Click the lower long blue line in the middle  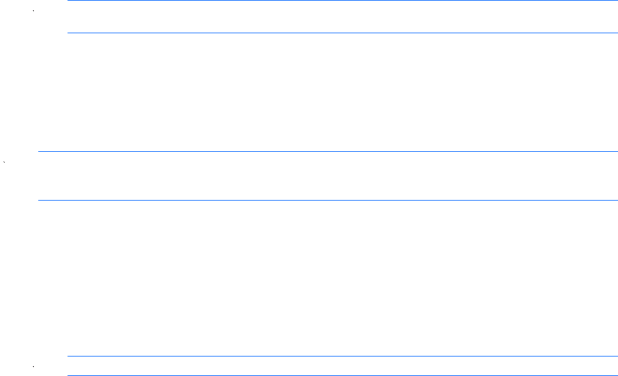[x=328, y=201]
